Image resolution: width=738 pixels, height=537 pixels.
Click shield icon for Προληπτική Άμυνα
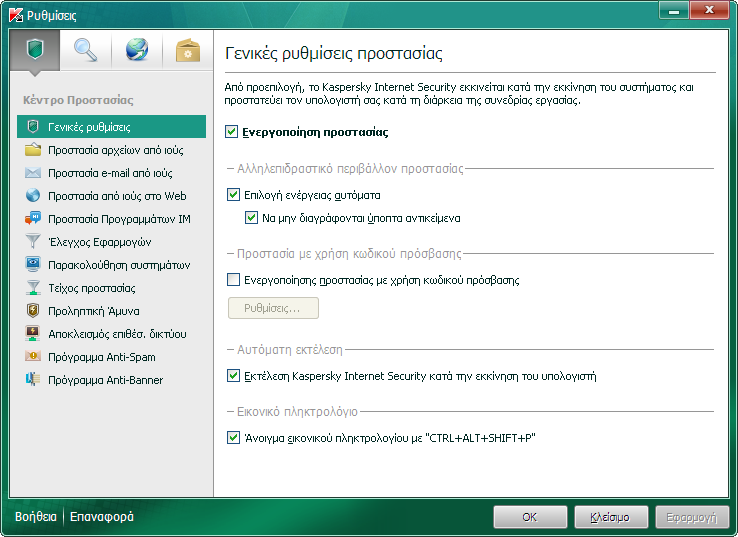[33, 311]
